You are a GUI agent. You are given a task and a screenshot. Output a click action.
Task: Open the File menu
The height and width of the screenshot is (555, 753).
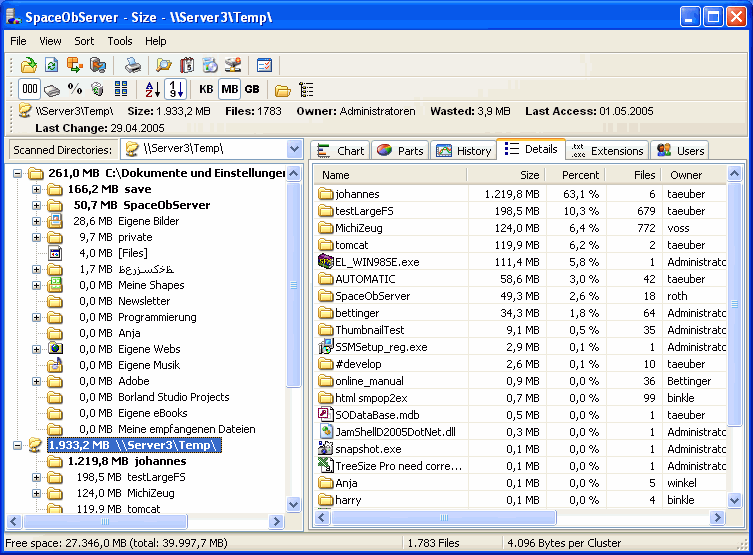coord(18,41)
